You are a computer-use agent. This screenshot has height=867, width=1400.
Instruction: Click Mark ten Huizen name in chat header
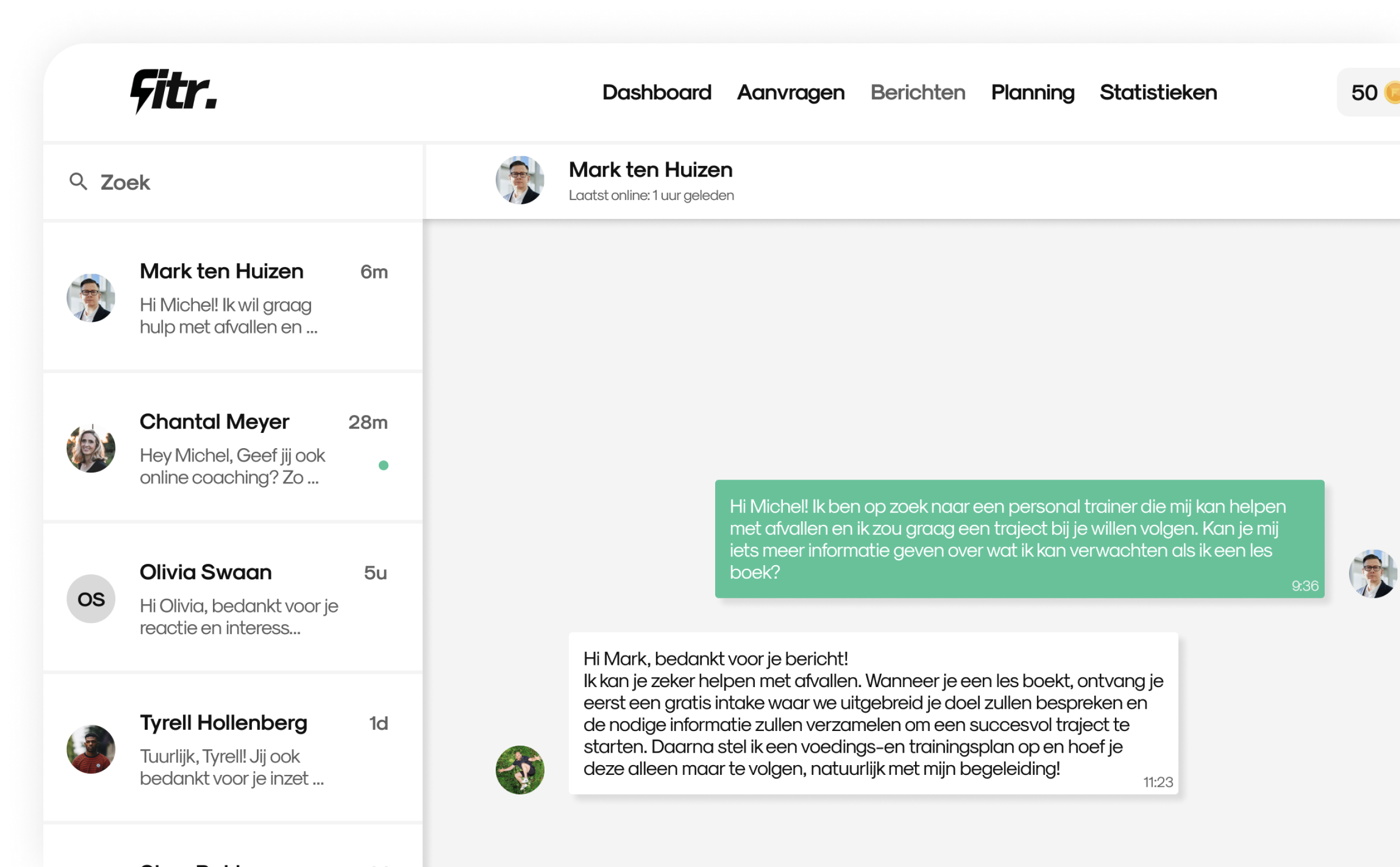click(651, 170)
